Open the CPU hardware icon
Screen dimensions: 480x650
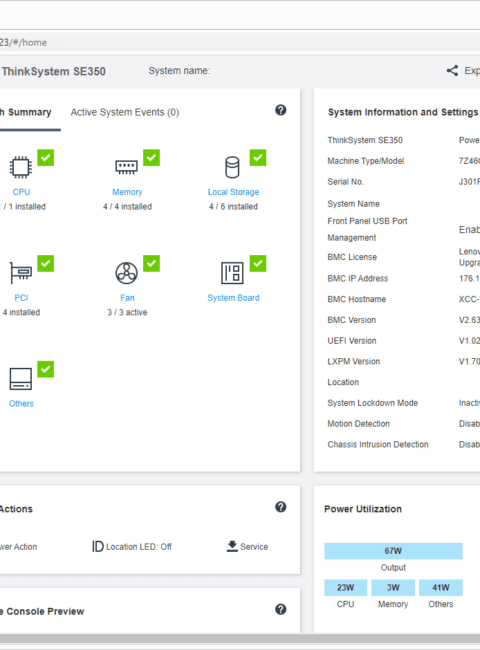coord(20,167)
